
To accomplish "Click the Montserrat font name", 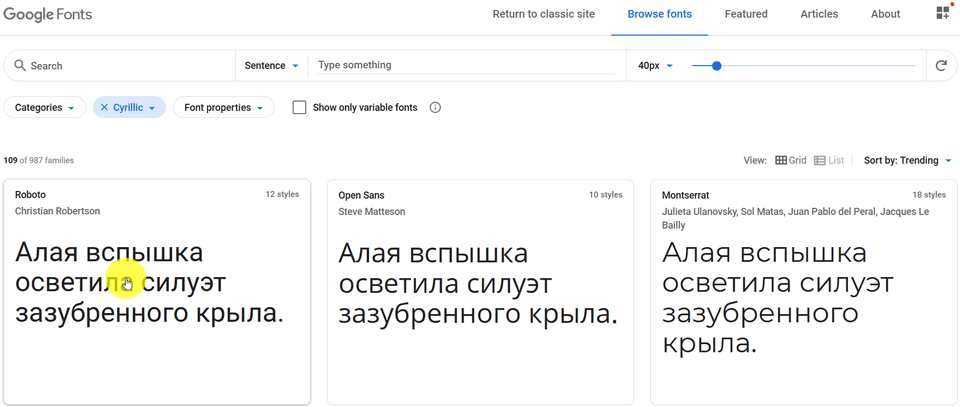I will [x=685, y=195].
